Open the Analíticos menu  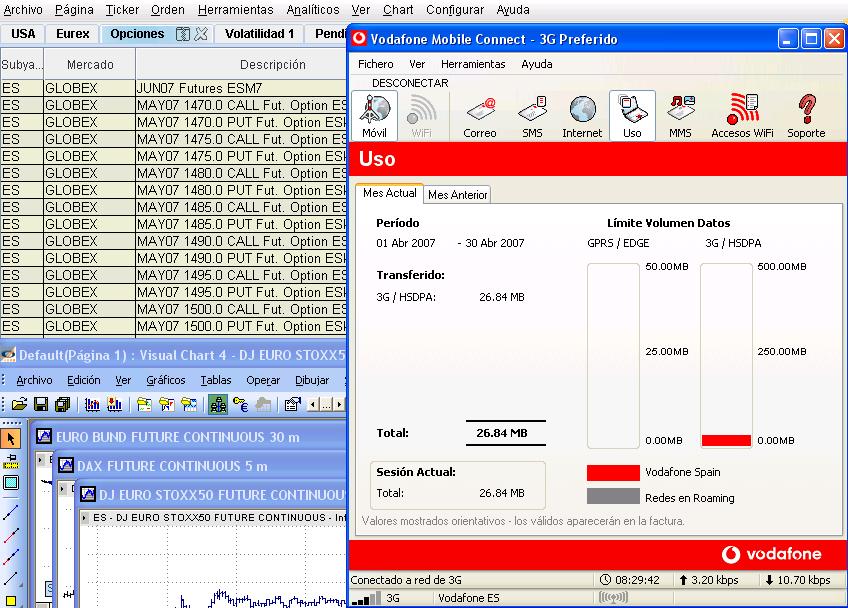click(x=312, y=9)
